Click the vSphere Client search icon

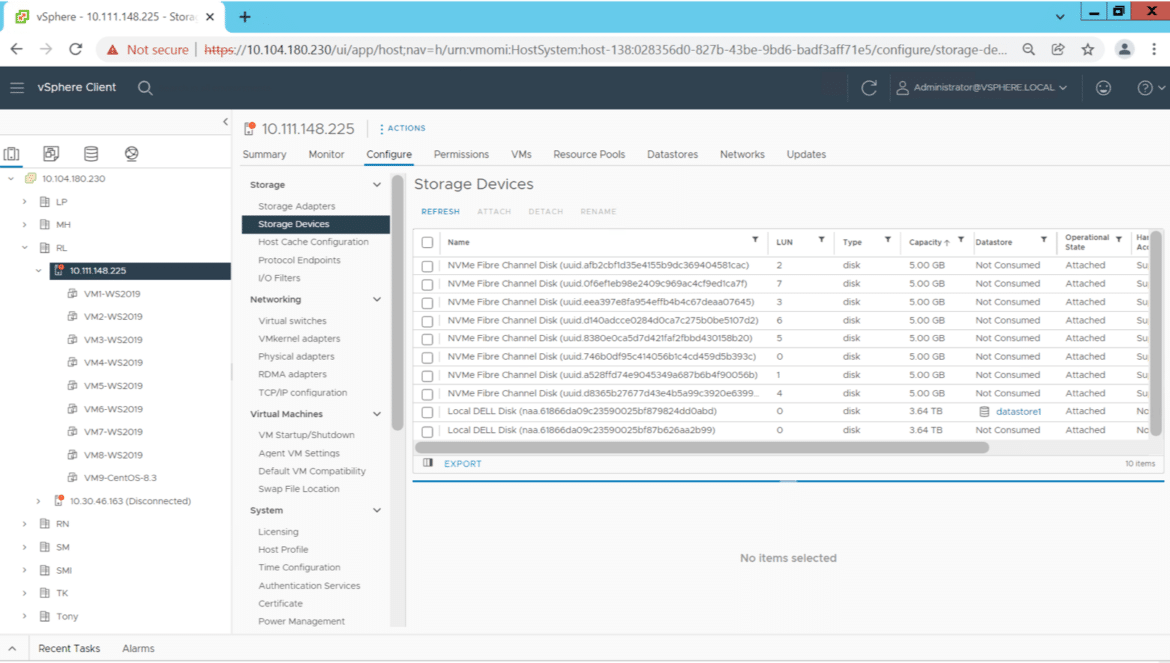point(146,88)
